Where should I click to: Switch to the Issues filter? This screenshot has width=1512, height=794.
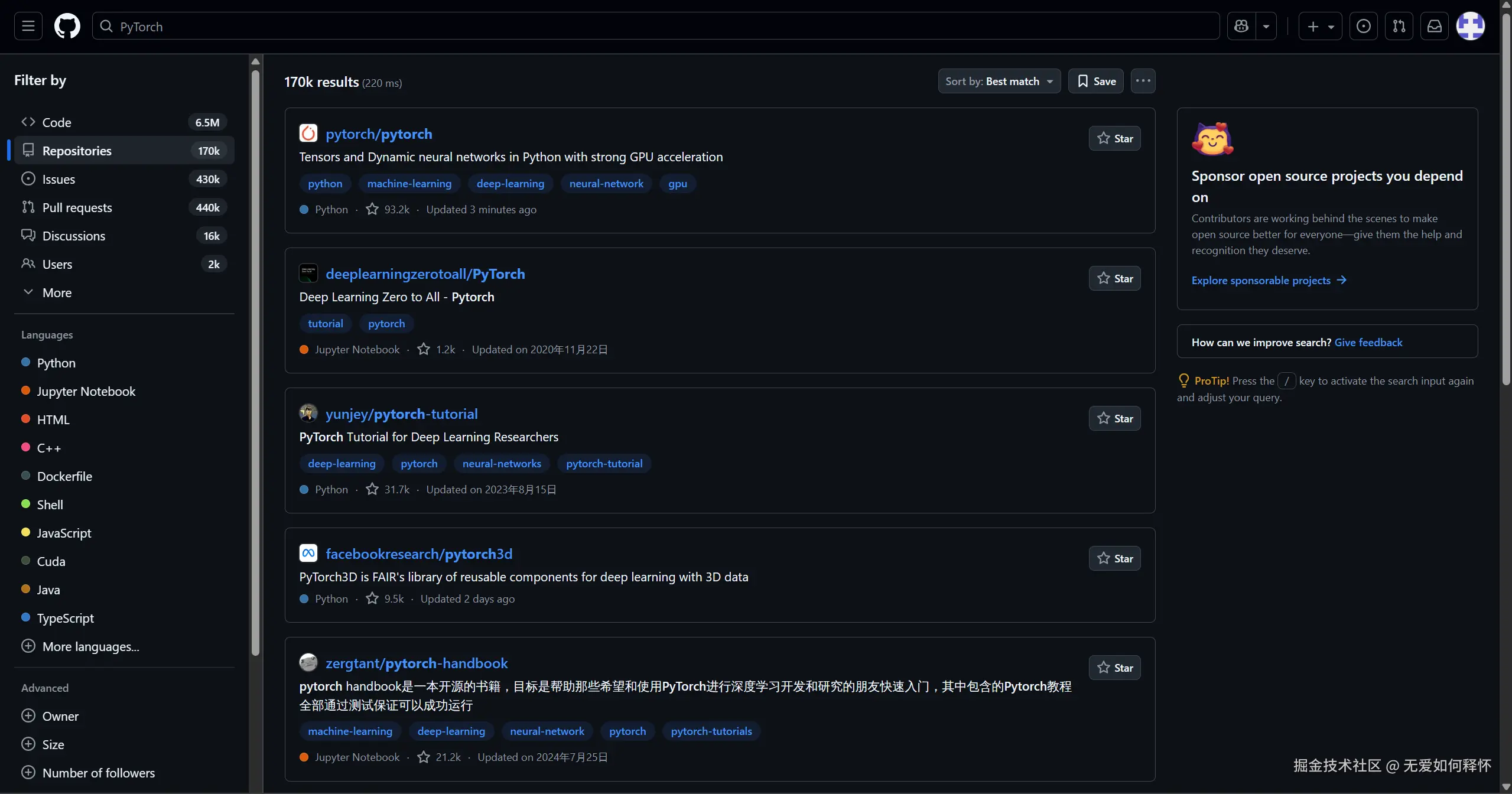58,179
